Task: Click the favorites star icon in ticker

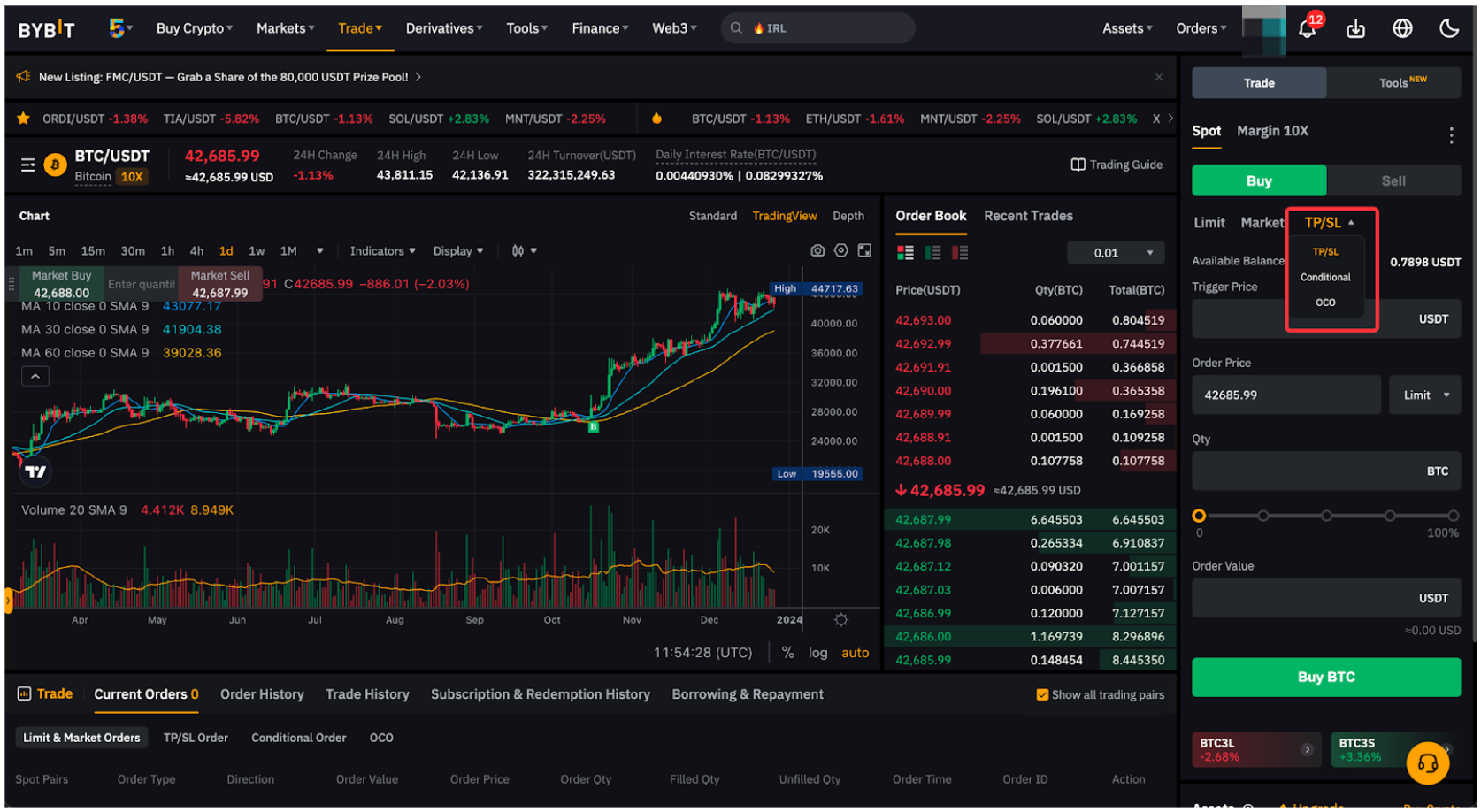Action: (24, 119)
